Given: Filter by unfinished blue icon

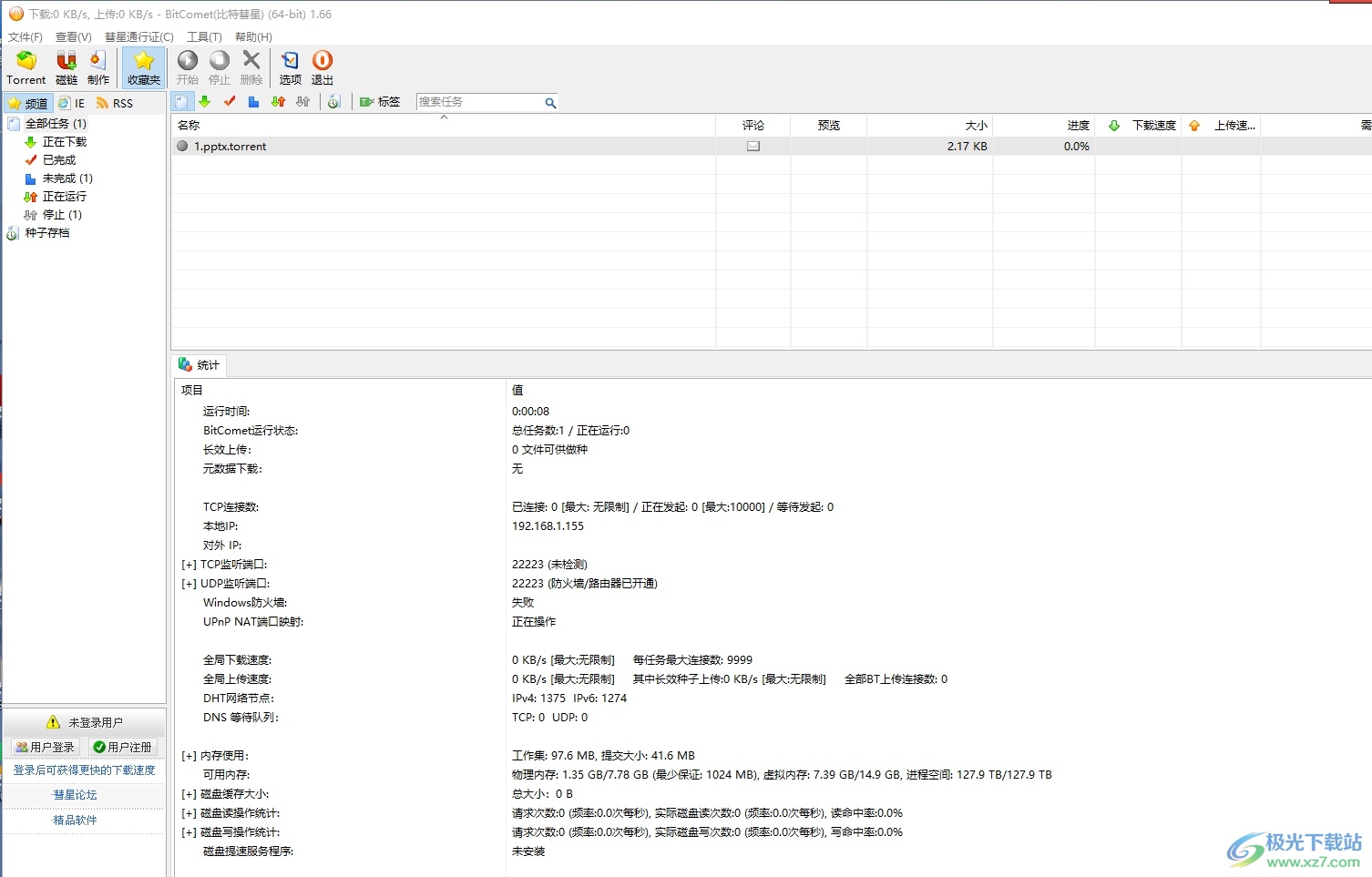Looking at the screenshot, I should pyautogui.click(x=254, y=102).
